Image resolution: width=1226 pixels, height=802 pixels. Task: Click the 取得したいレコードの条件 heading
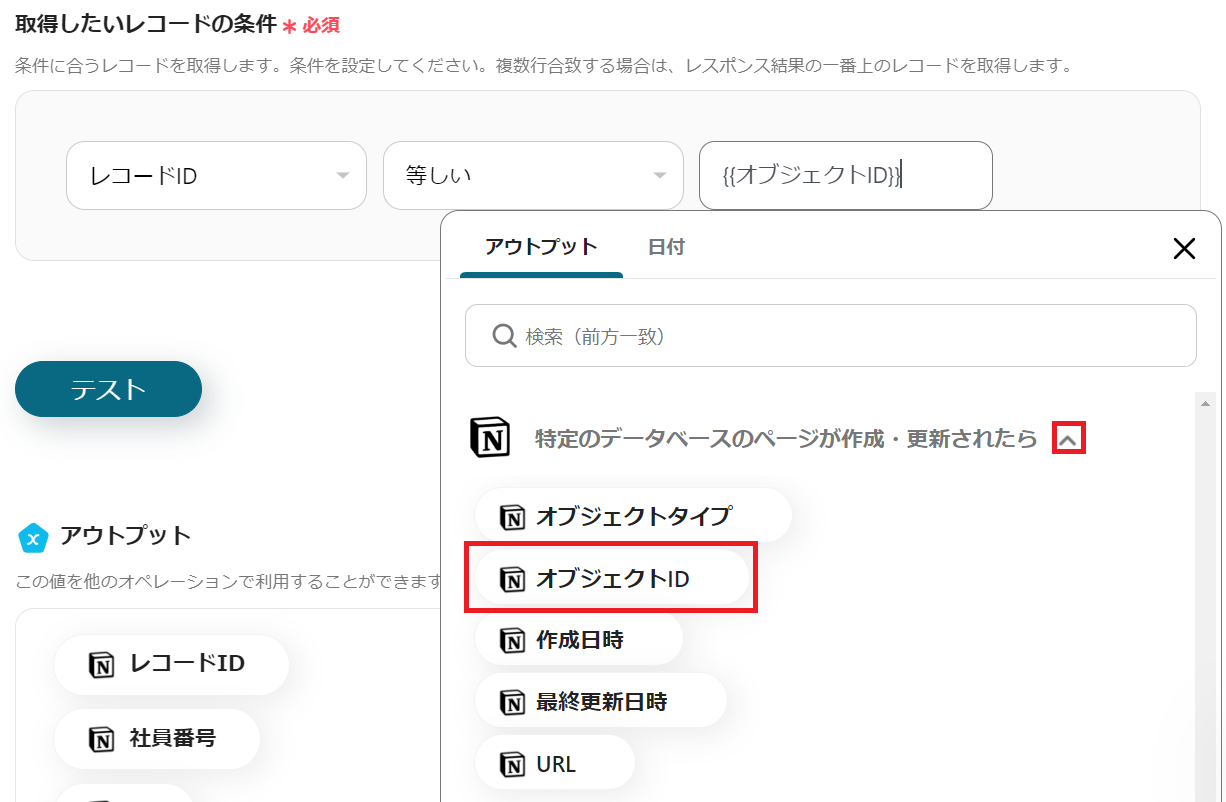click(145, 23)
